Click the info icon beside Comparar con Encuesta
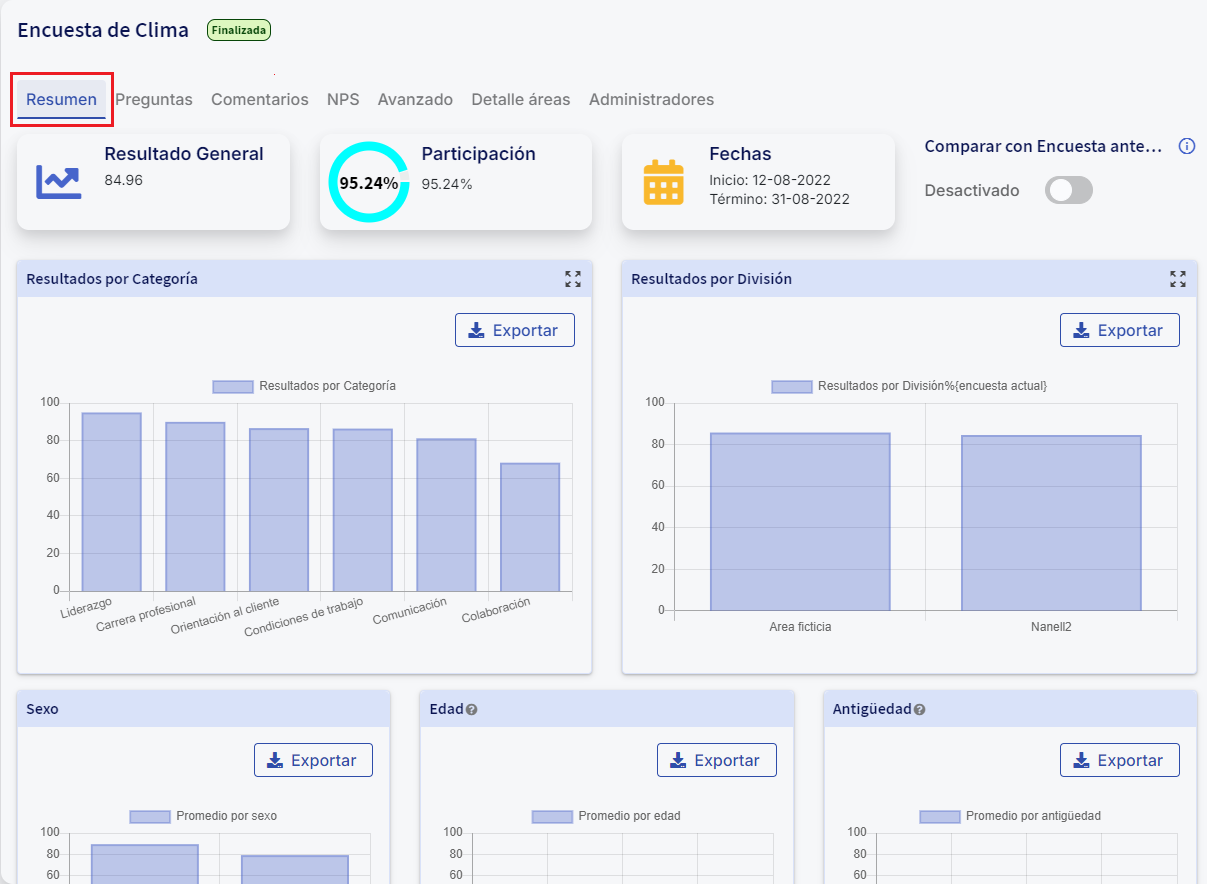This screenshot has width=1207, height=884. pyautogui.click(x=1187, y=147)
